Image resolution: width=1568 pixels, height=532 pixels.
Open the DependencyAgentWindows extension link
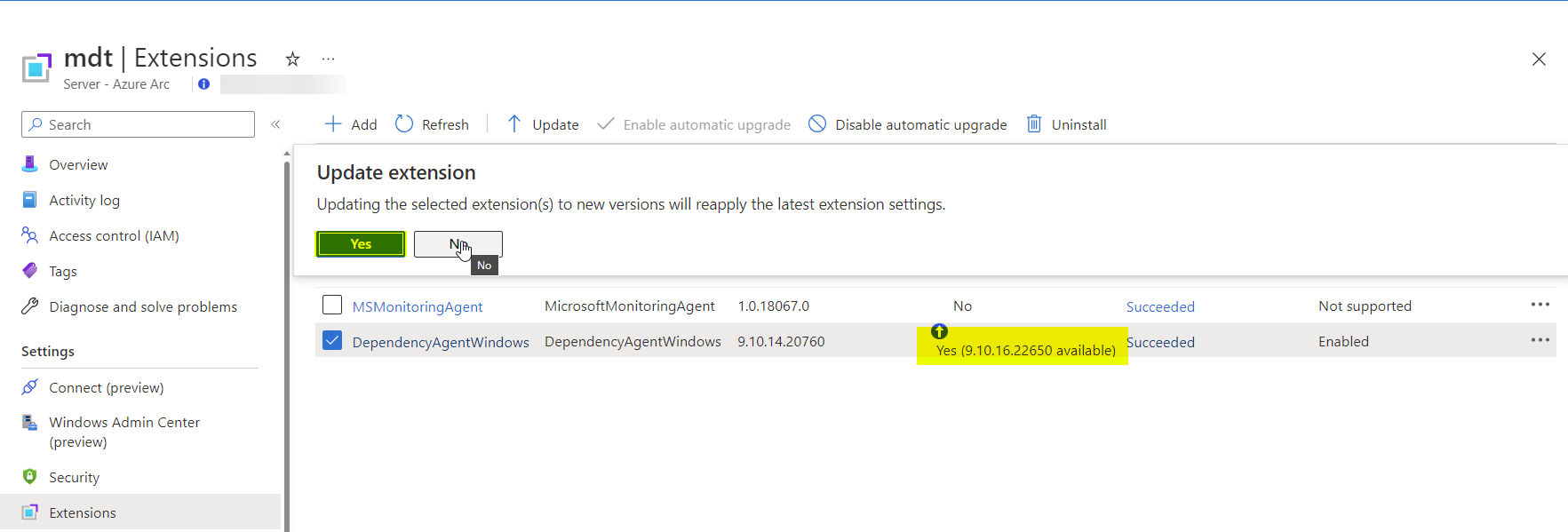pyautogui.click(x=441, y=343)
